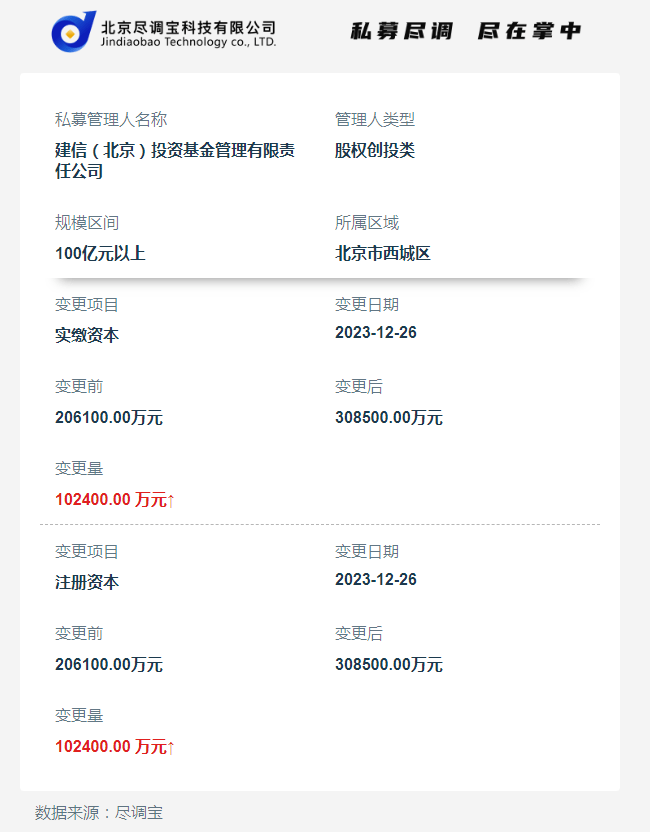Click the 数据来源：尽调宝 source text
The width and height of the screenshot is (650, 832).
coord(99,812)
